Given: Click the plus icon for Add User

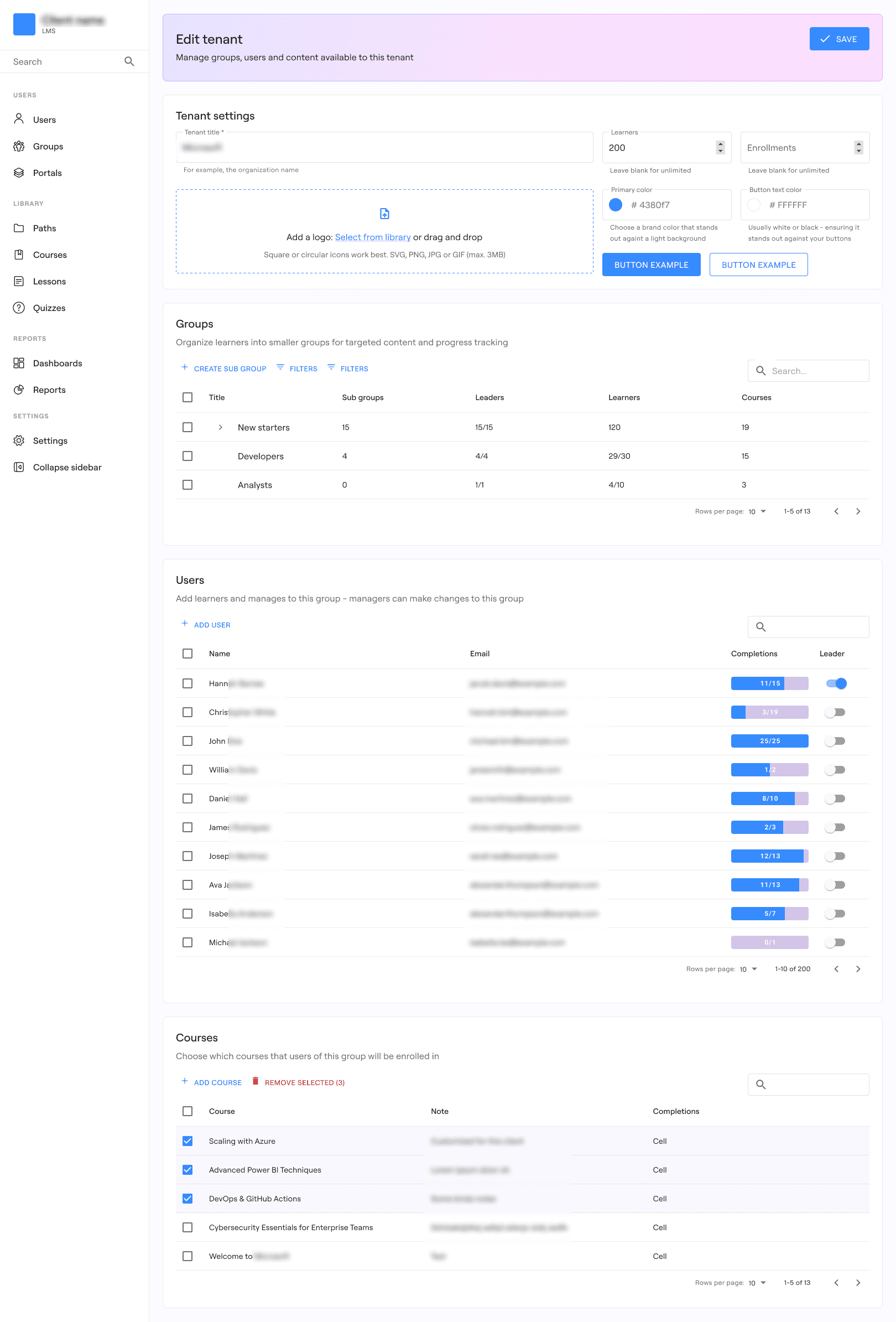Looking at the screenshot, I should (x=184, y=624).
